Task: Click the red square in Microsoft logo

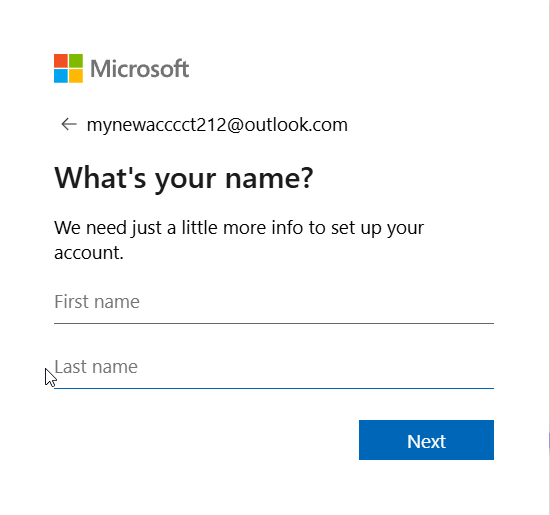Action: pyautogui.click(x=61, y=61)
